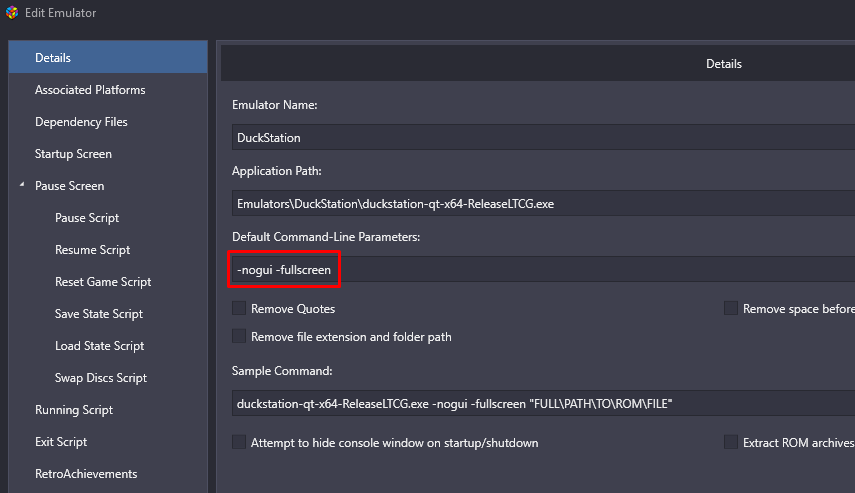Image resolution: width=855 pixels, height=493 pixels.
Task: Open the Associated Platforms section
Action: [x=90, y=90]
